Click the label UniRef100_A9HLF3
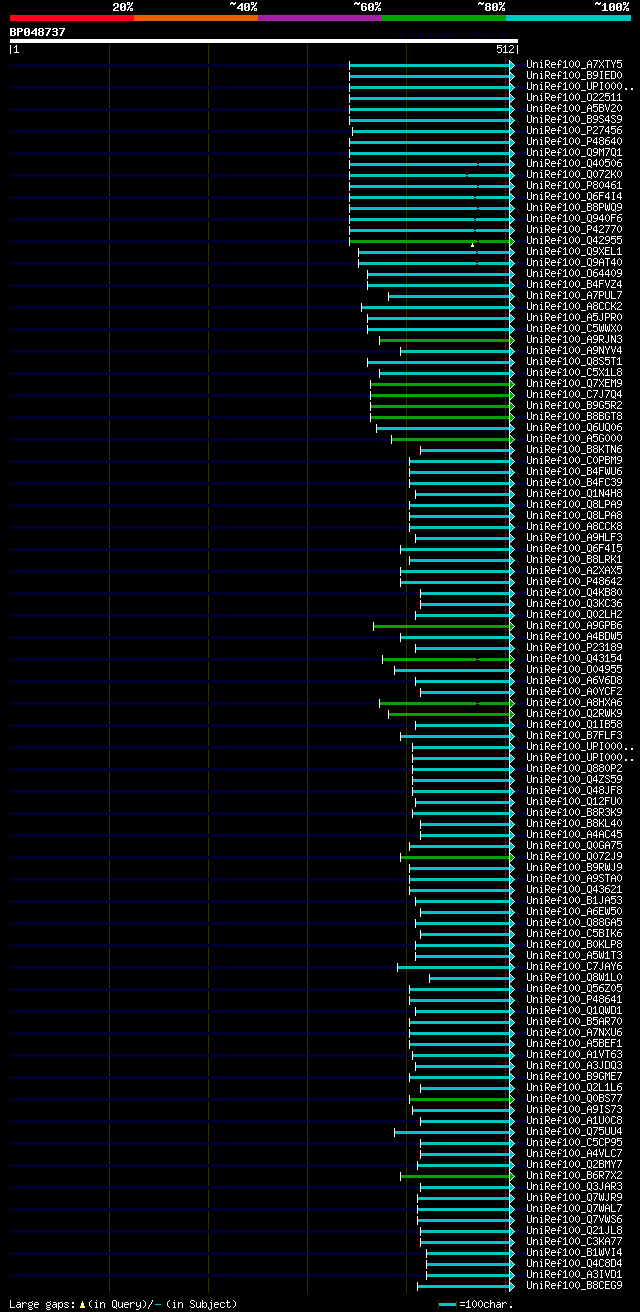 click(574, 537)
